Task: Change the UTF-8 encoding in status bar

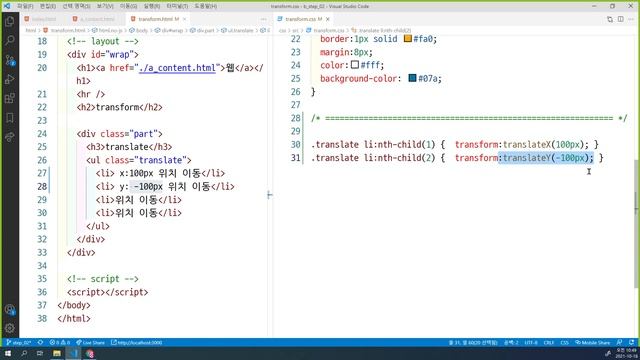Action: pyautogui.click(x=531, y=343)
